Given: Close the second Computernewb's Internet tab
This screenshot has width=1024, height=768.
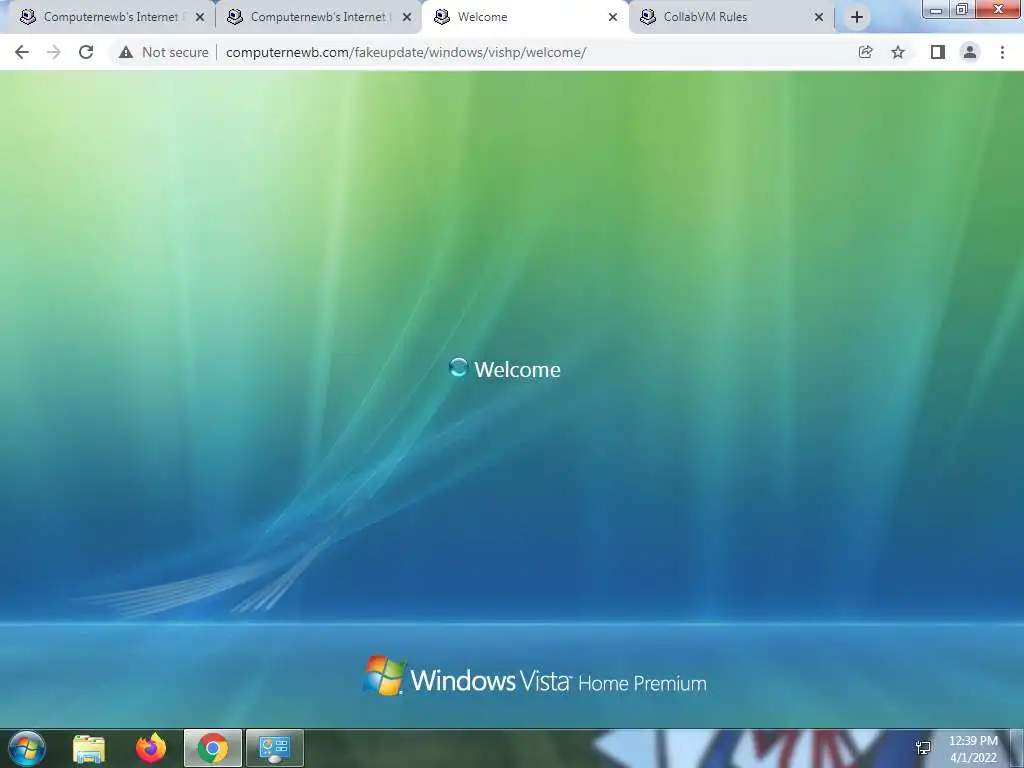Looking at the screenshot, I should [x=407, y=17].
